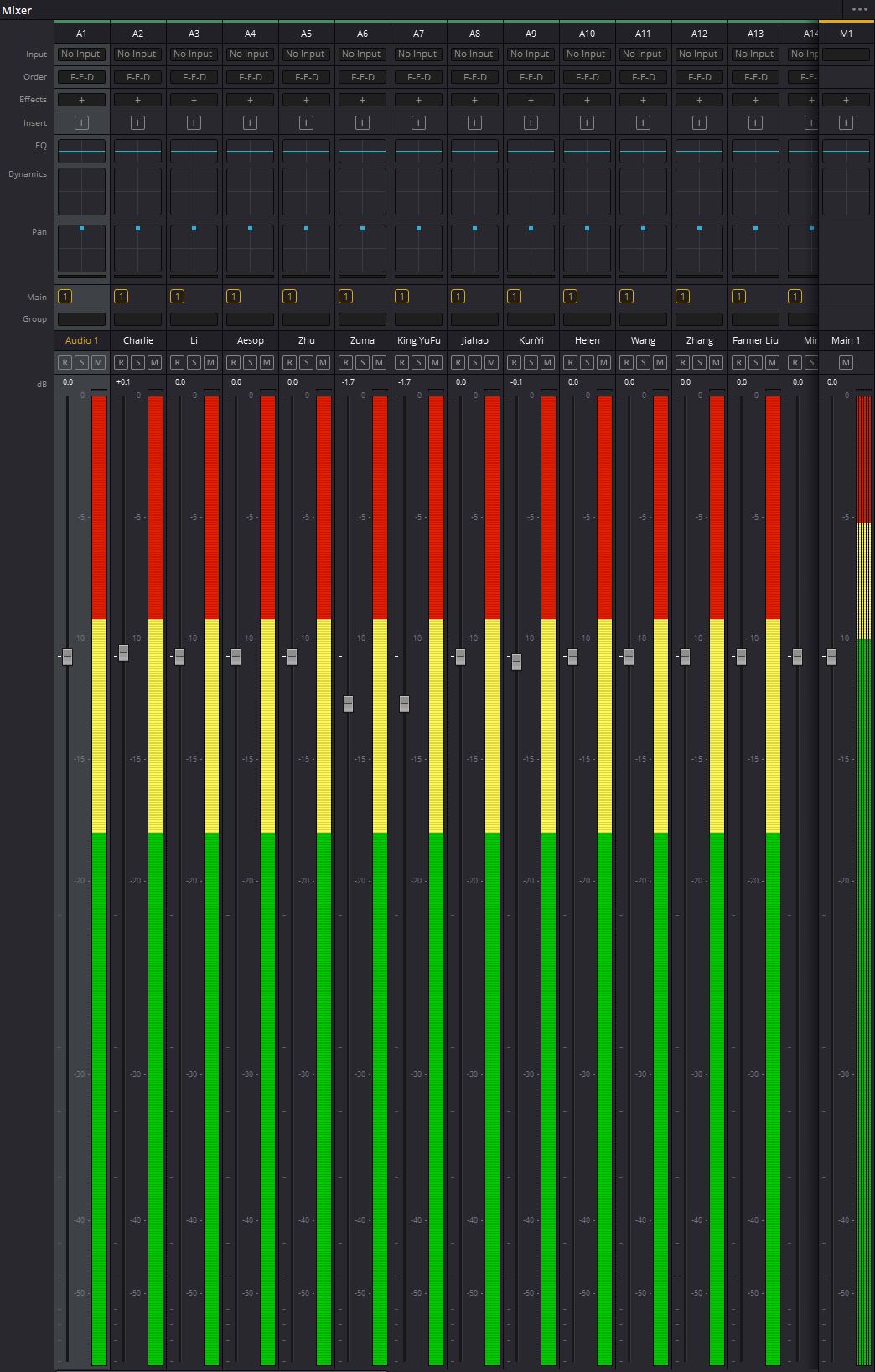875x1372 pixels.
Task: Add an effect to Main 1 bus
Action: [x=846, y=100]
